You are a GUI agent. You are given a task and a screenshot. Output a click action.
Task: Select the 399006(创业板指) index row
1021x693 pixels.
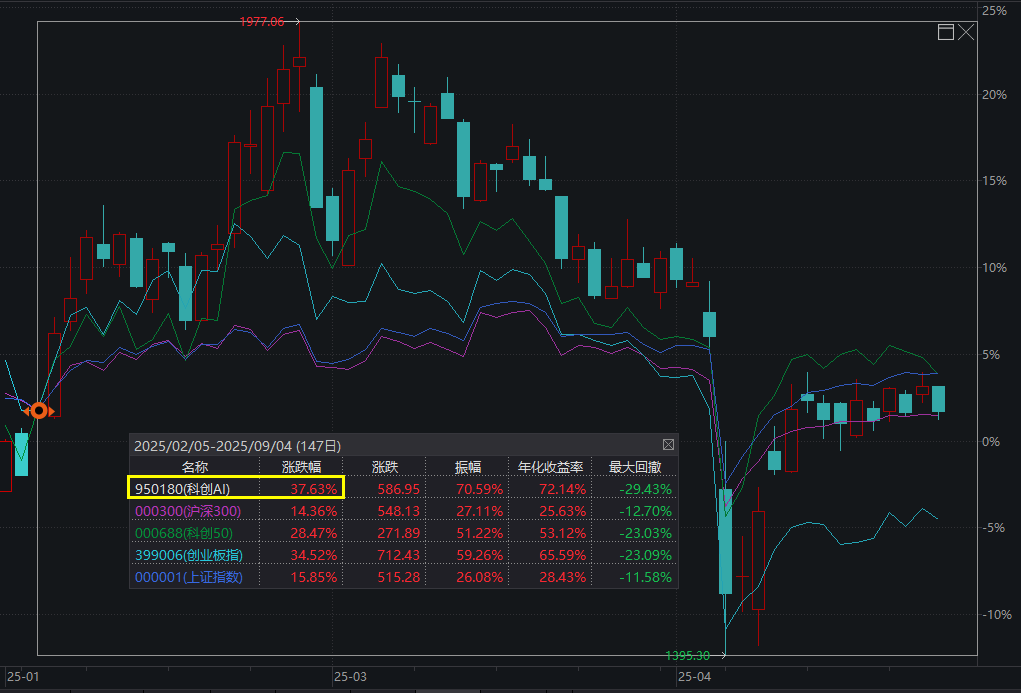click(190, 554)
